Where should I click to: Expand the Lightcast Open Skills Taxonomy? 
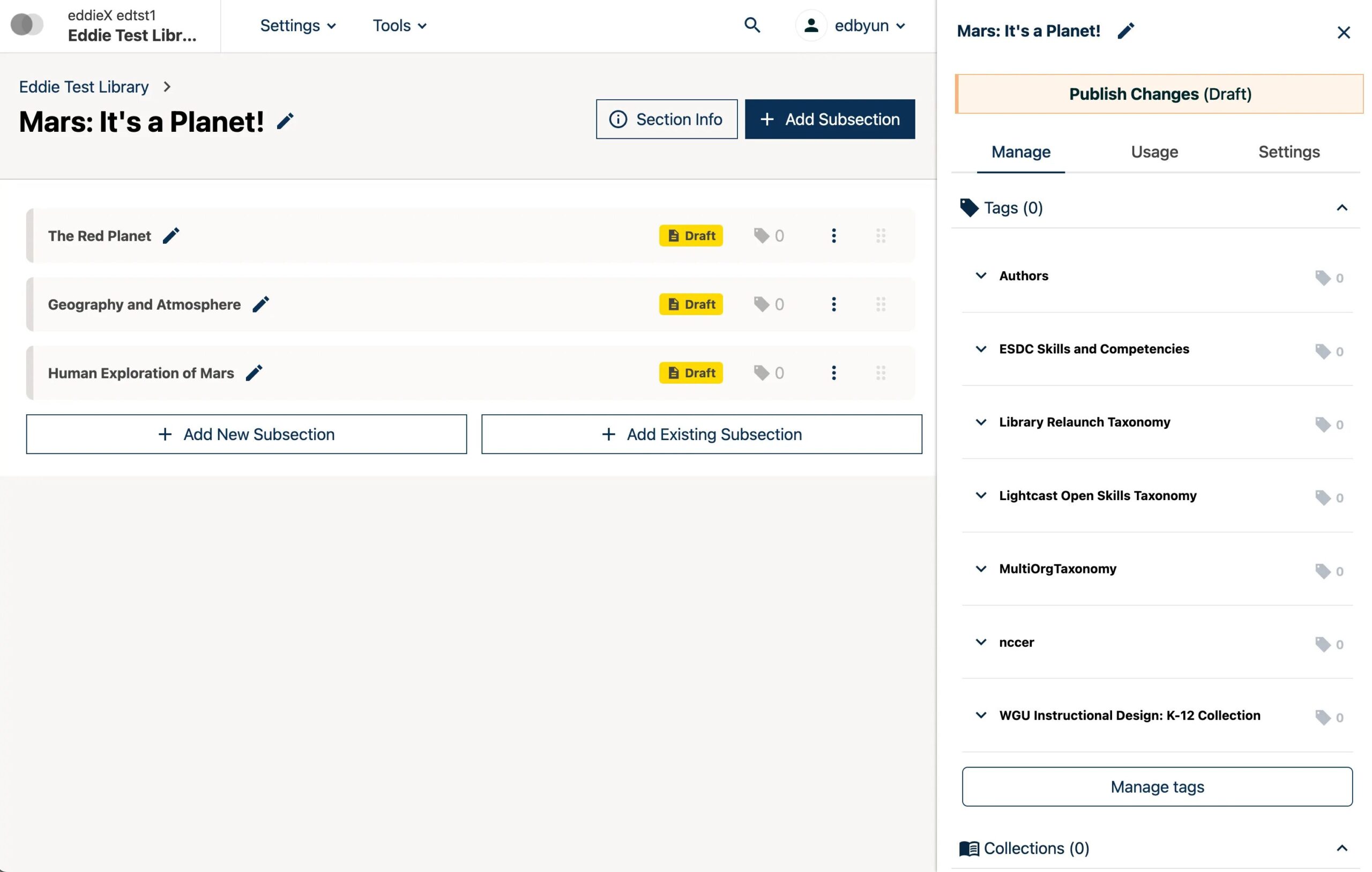tap(981, 495)
